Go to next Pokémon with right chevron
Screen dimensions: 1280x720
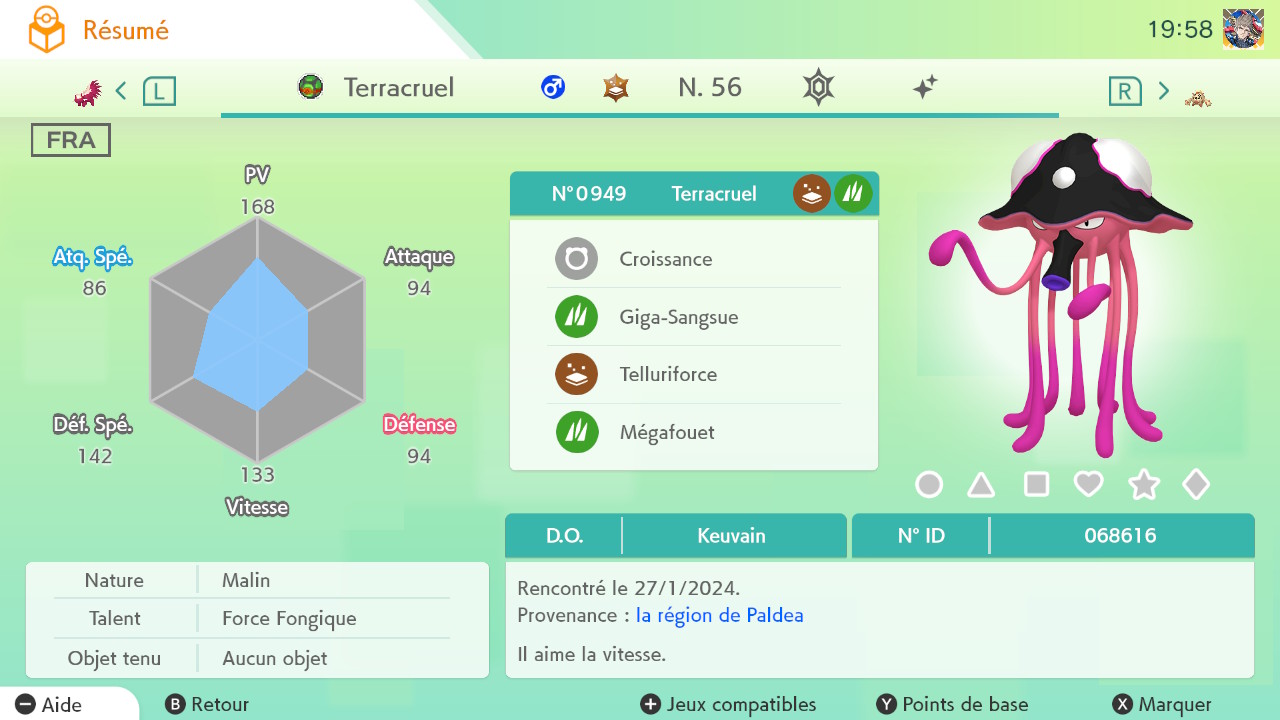(1164, 91)
